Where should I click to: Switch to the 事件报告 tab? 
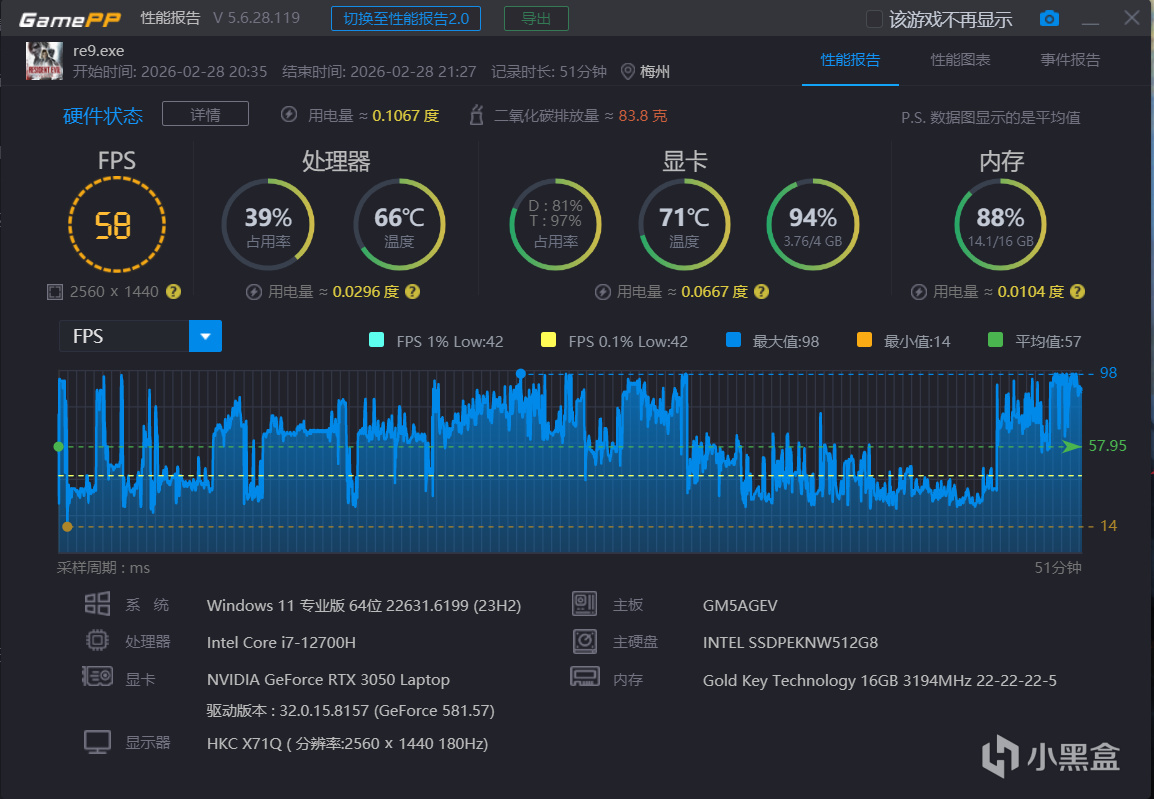[x=1069, y=60]
